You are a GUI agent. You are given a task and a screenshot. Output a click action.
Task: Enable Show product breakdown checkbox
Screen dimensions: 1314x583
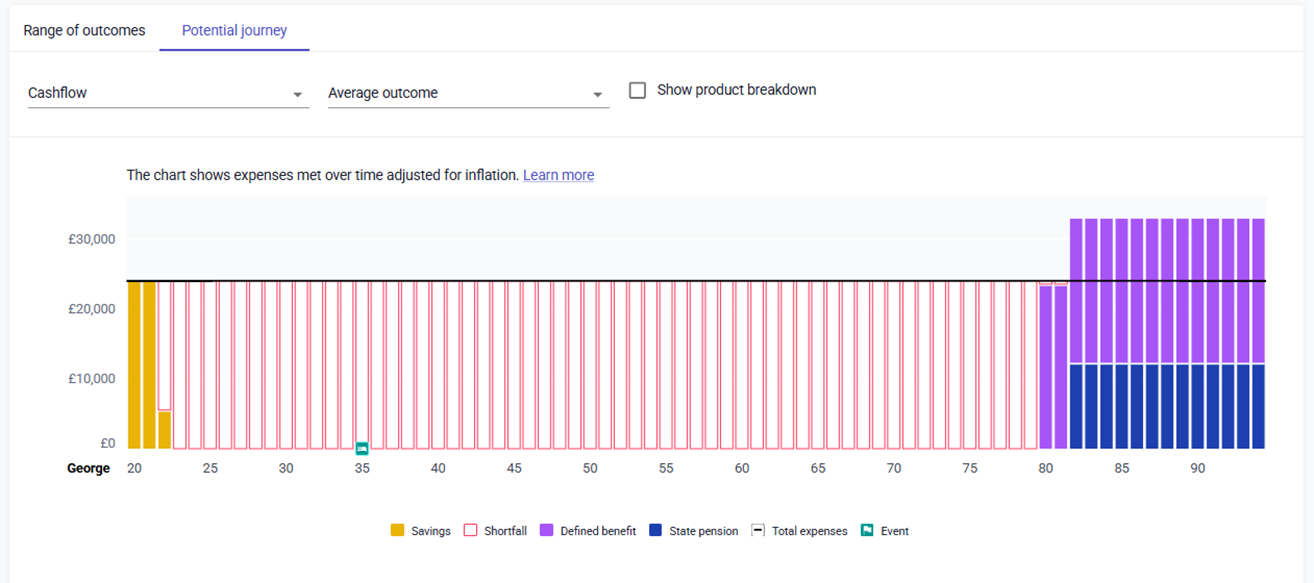637,91
